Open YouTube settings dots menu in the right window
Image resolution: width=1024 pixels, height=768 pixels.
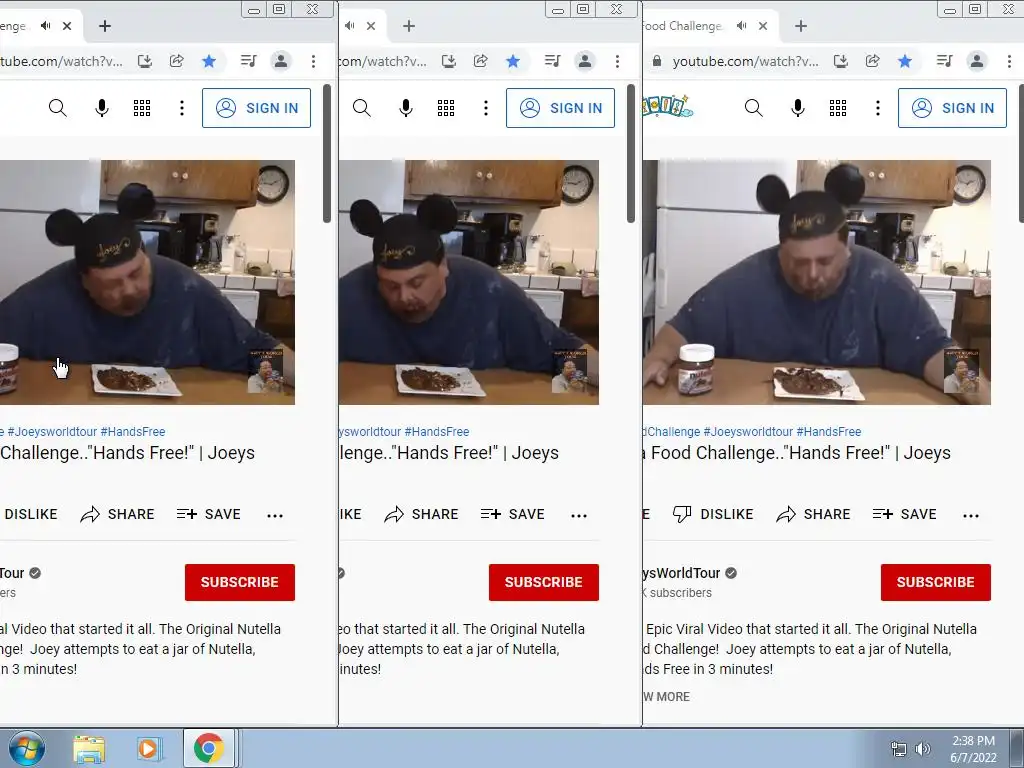pos(877,108)
